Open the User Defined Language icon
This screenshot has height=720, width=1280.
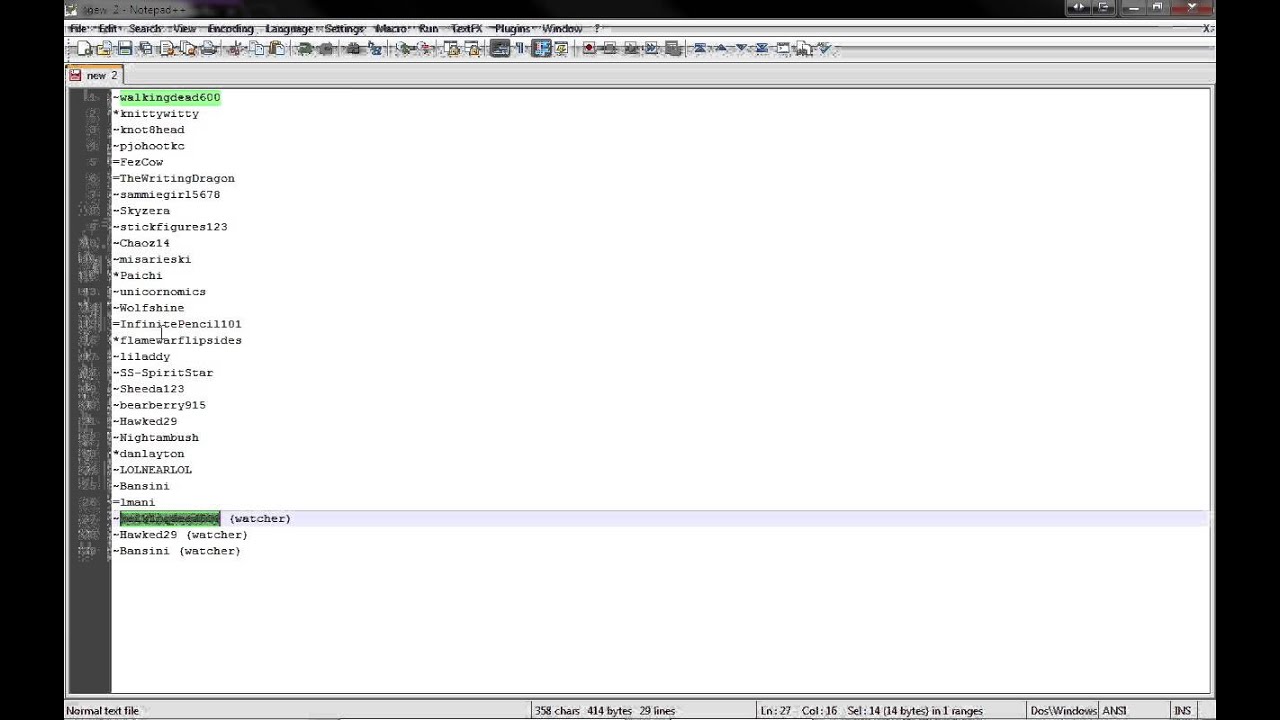click(560, 48)
